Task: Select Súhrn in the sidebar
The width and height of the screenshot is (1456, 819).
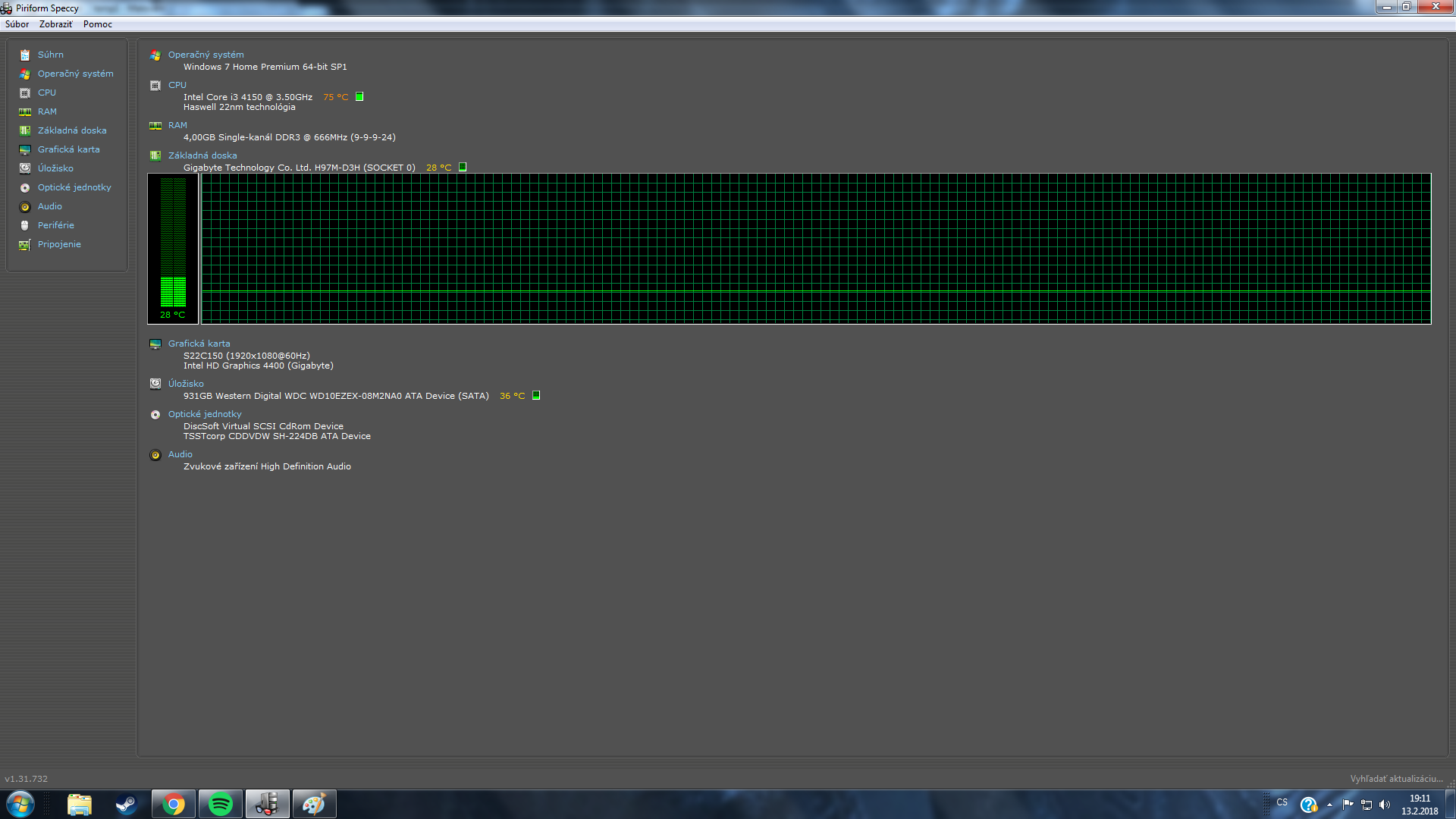Action: coord(50,55)
